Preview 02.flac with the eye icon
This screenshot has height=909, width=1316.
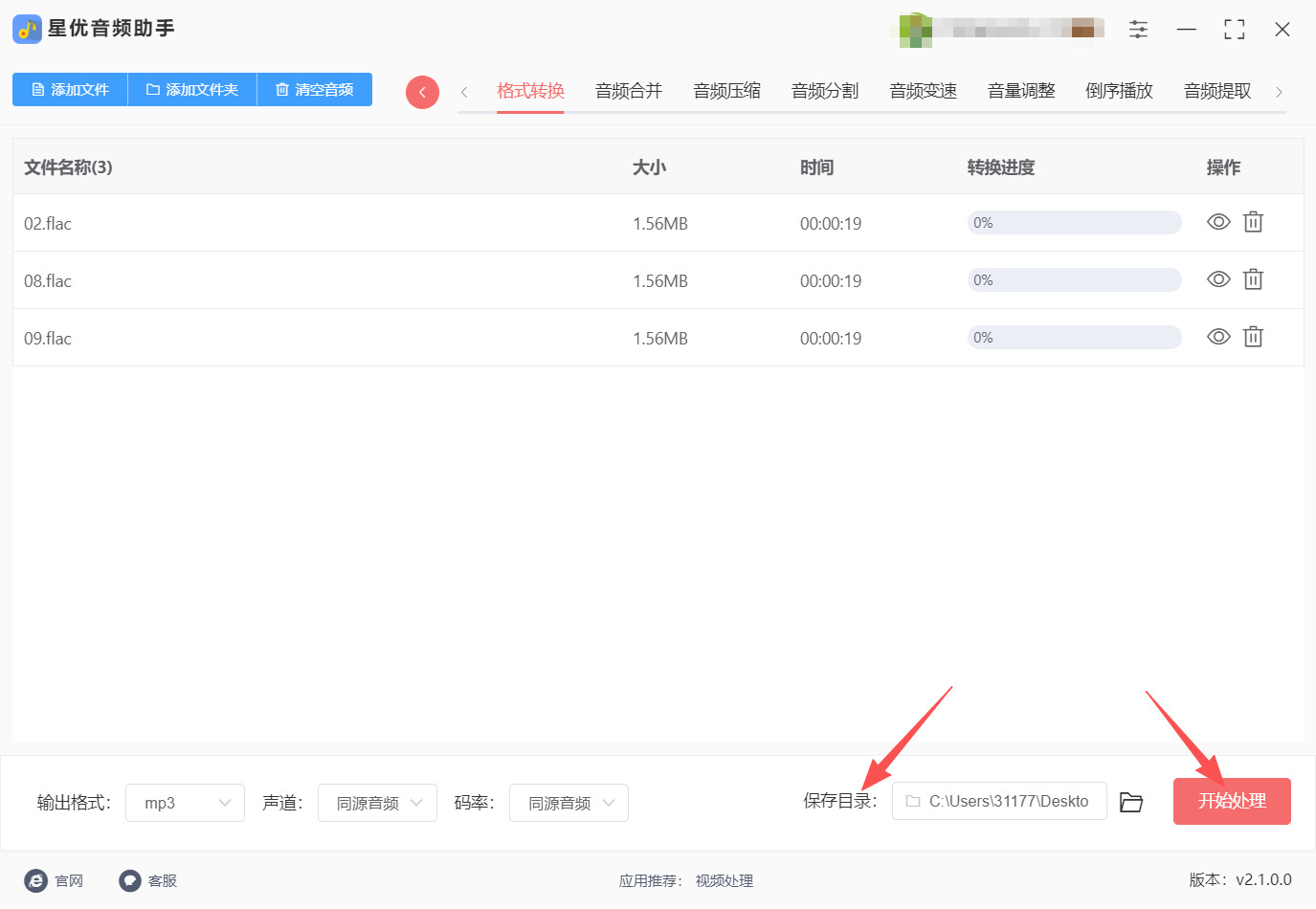coord(1218,222)
